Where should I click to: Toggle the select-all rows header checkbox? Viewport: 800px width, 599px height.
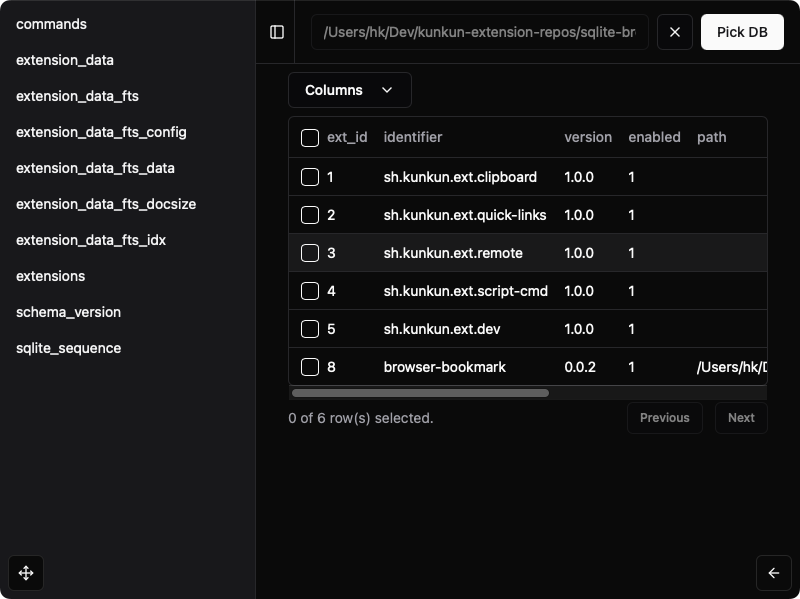coord(310,138)
